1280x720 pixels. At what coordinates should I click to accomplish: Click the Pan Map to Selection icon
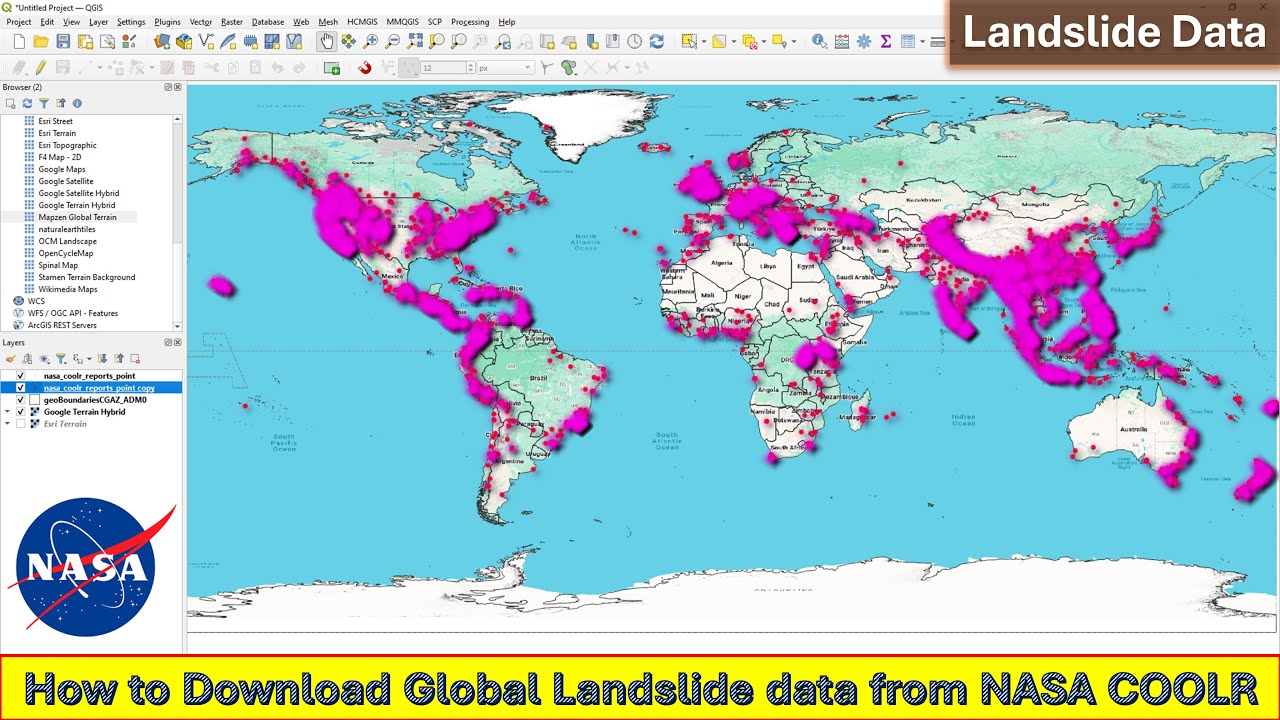click(x=348, y=41)
